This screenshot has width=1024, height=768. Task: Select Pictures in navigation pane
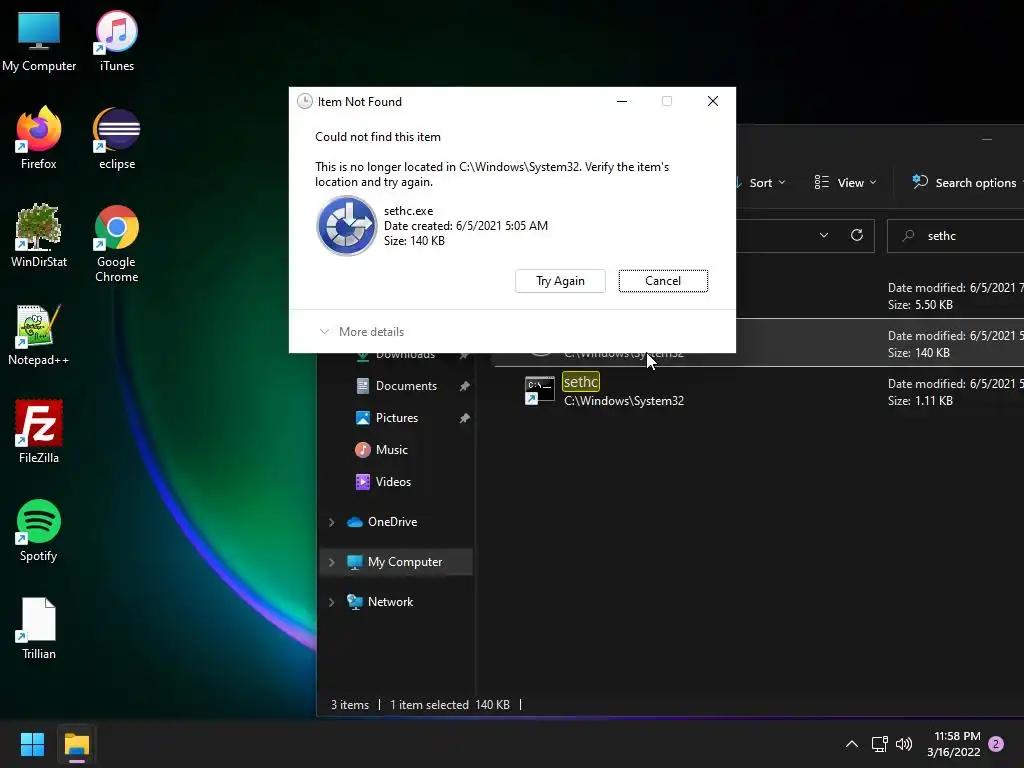click(396, 418)
